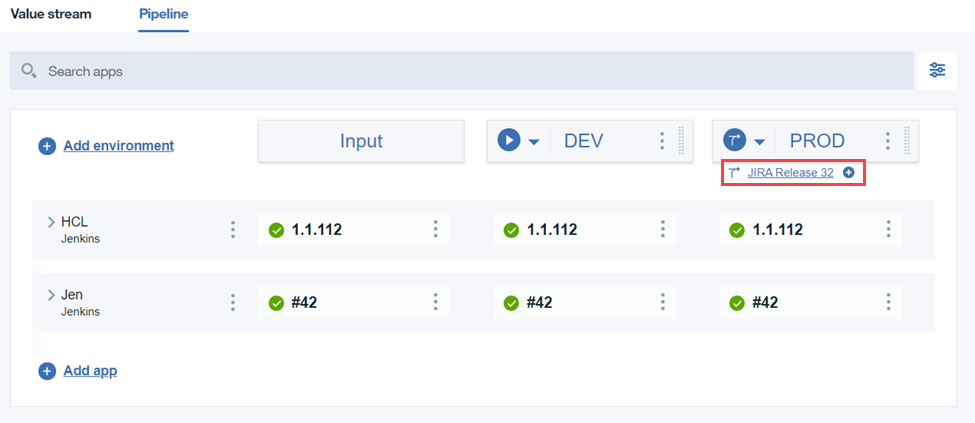This screenshot has width=975, height=423.
Task: Click the plus icon after JIRA Release 32
Action: coord(848,173)
